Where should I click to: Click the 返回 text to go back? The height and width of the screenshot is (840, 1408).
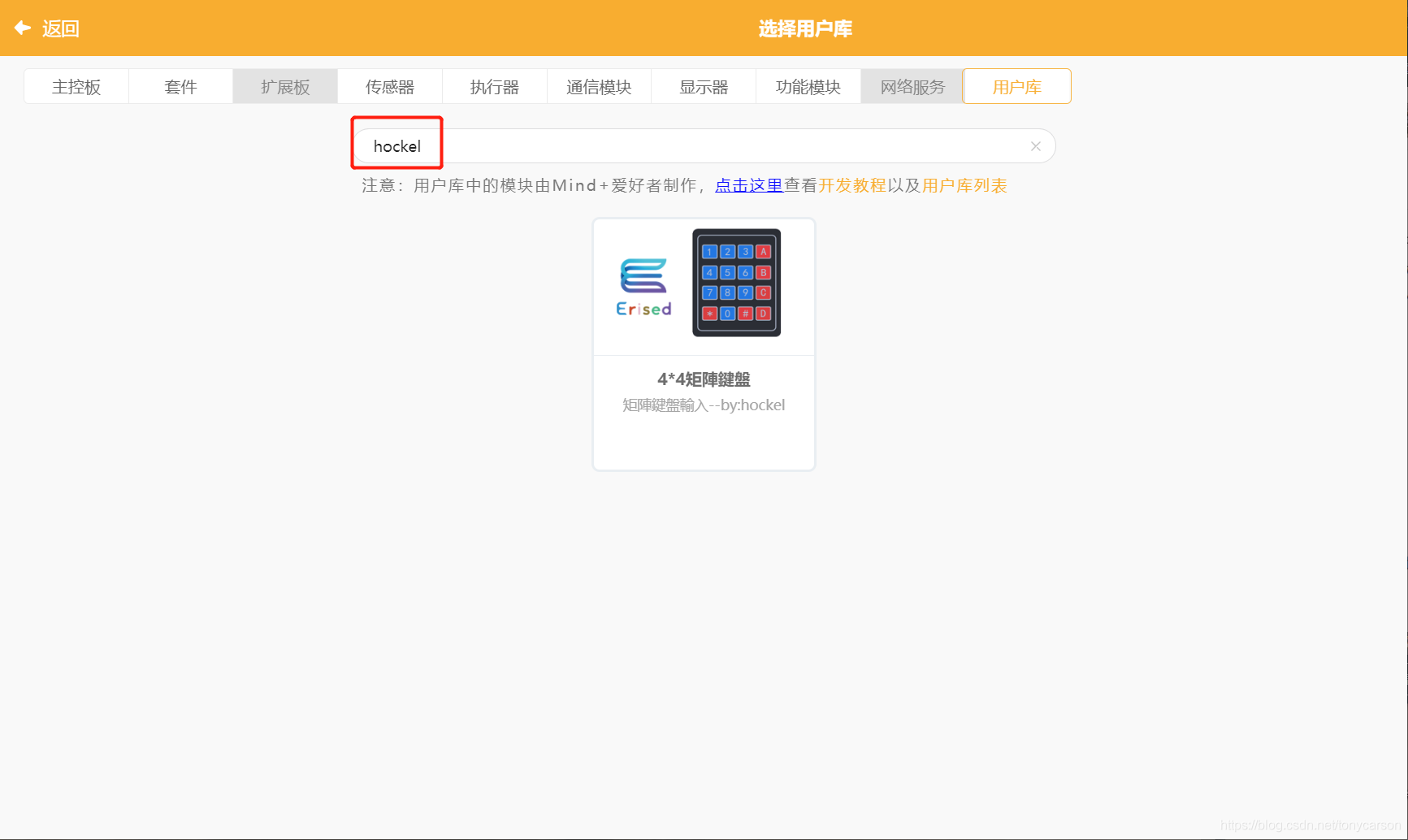point(60,28)
